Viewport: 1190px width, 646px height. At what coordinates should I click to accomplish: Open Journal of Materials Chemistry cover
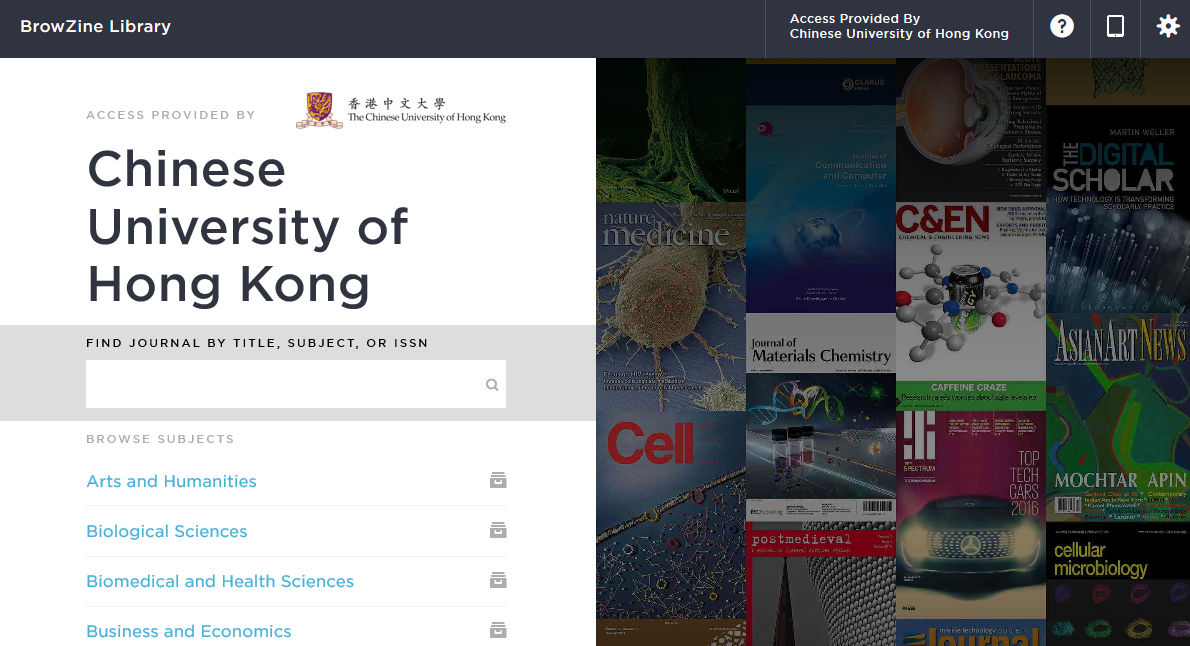(x=820, y=417)
